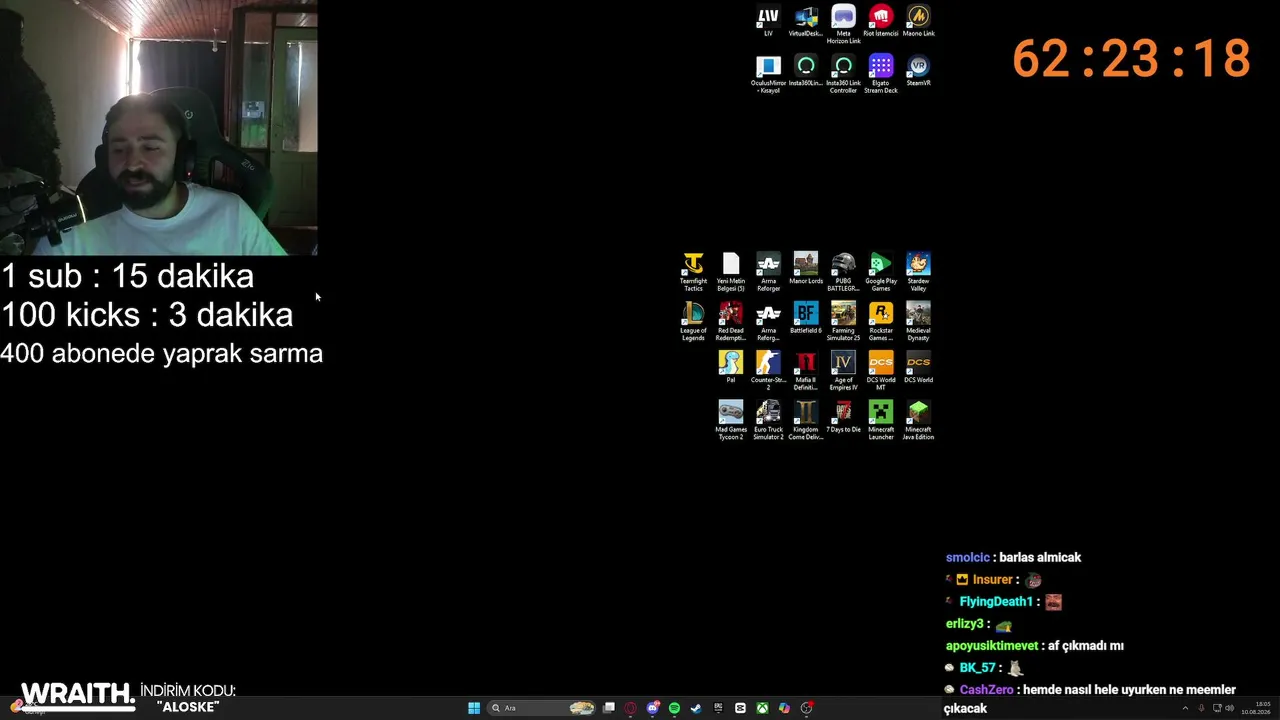This screenshot has width=1280, height=720.
Task: Open the taskbar clock and date
Action: [1257, 708]
